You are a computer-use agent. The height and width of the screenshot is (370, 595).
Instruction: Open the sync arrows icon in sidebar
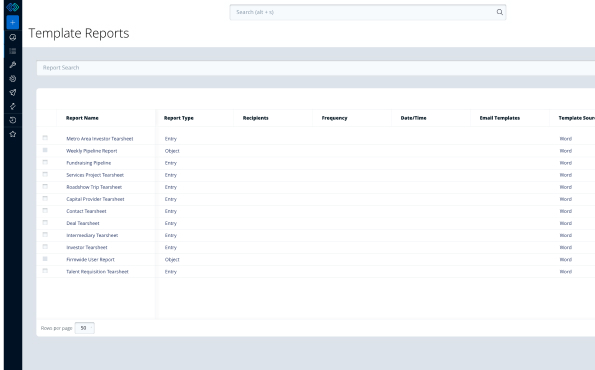click(x=13, y=106)
